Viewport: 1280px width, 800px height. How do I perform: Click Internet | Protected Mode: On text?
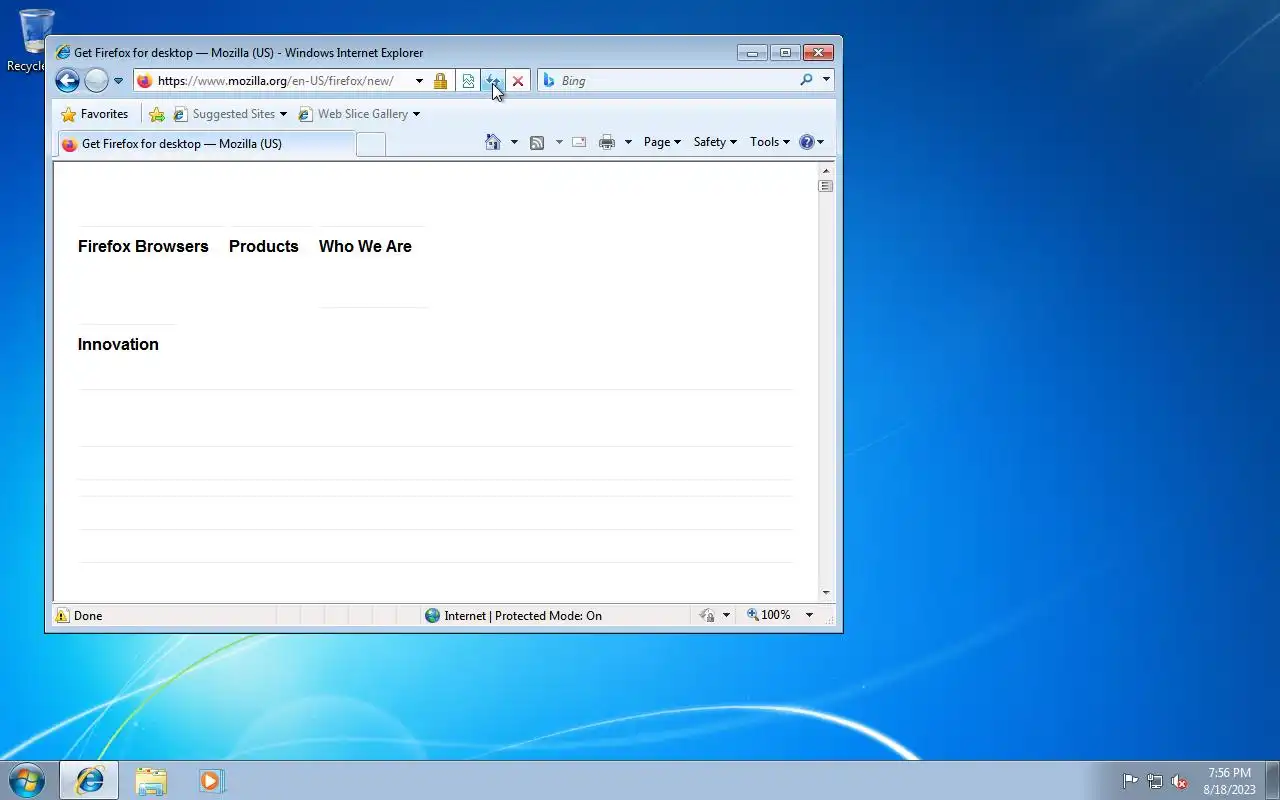tap(523, 616)
